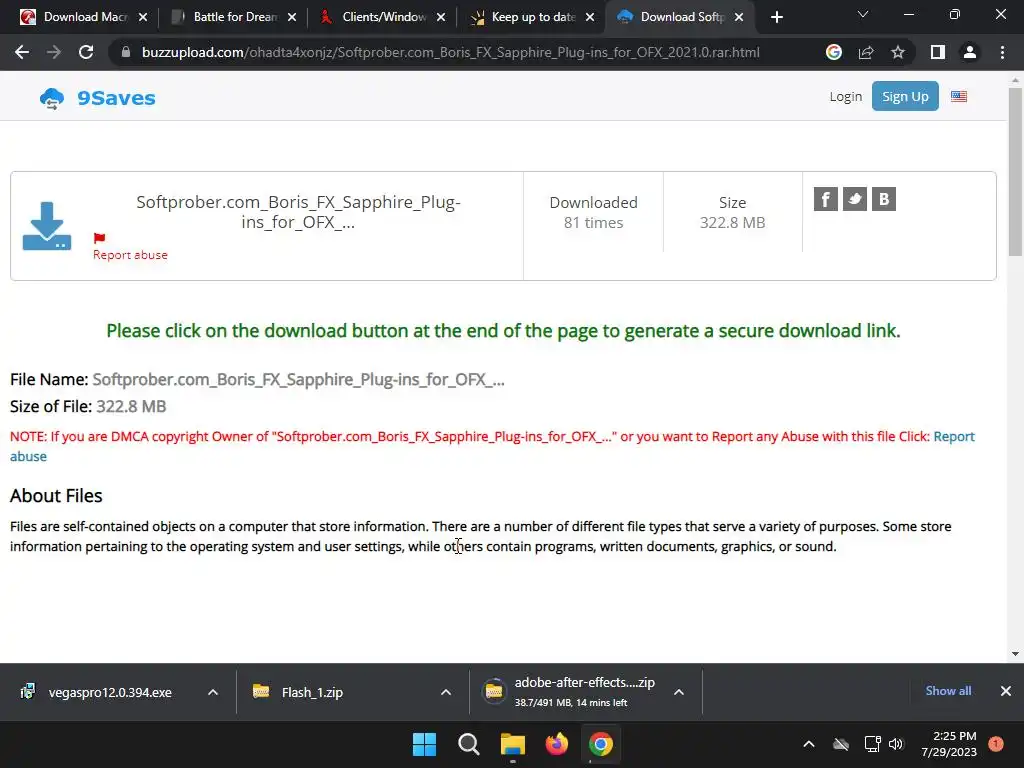The height and width of the screenshot is (768, 1024).
Task: Toggle the browser side panel icon
Action: click(938, 52)
